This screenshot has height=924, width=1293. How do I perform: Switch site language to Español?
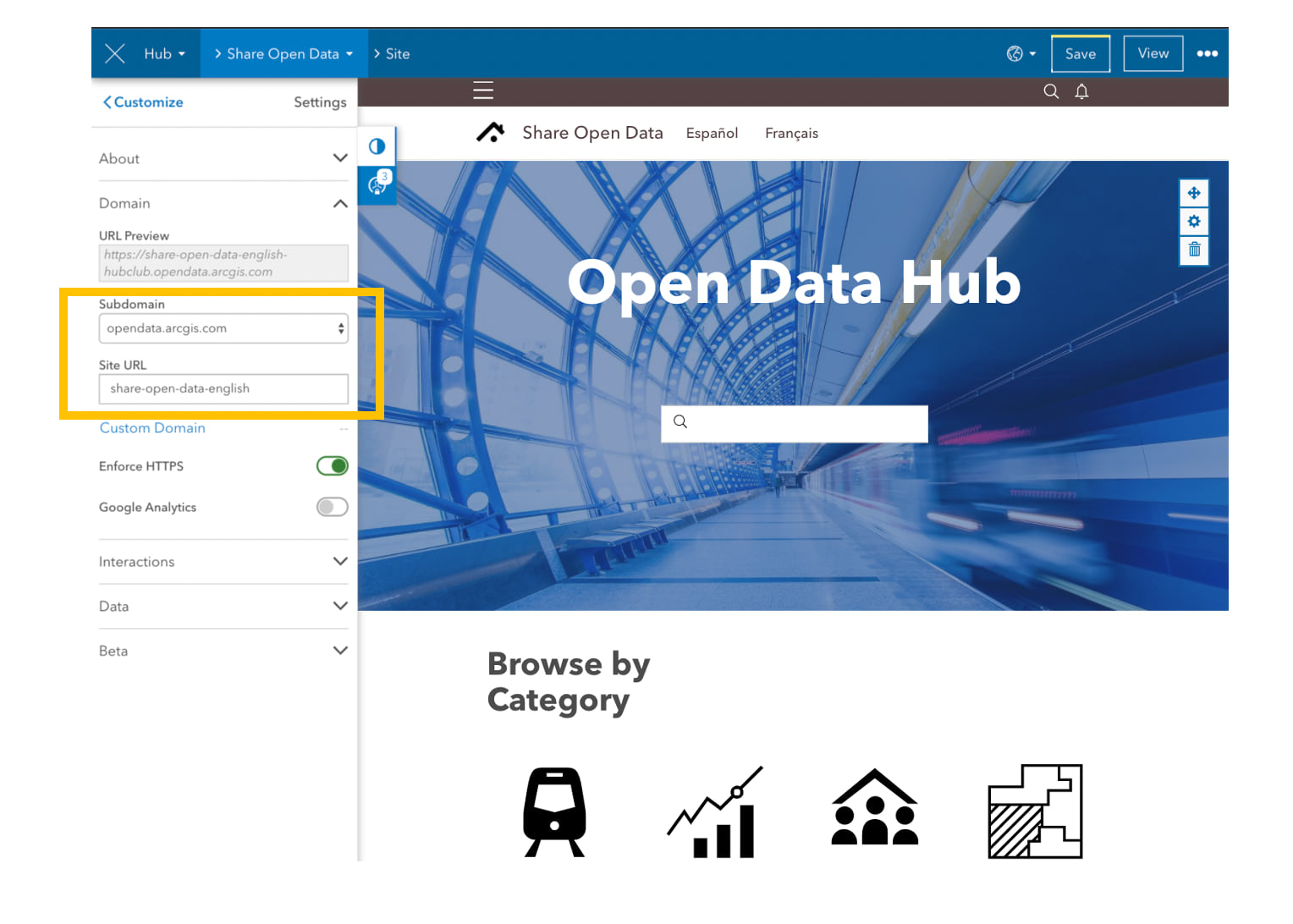point(712,133)
